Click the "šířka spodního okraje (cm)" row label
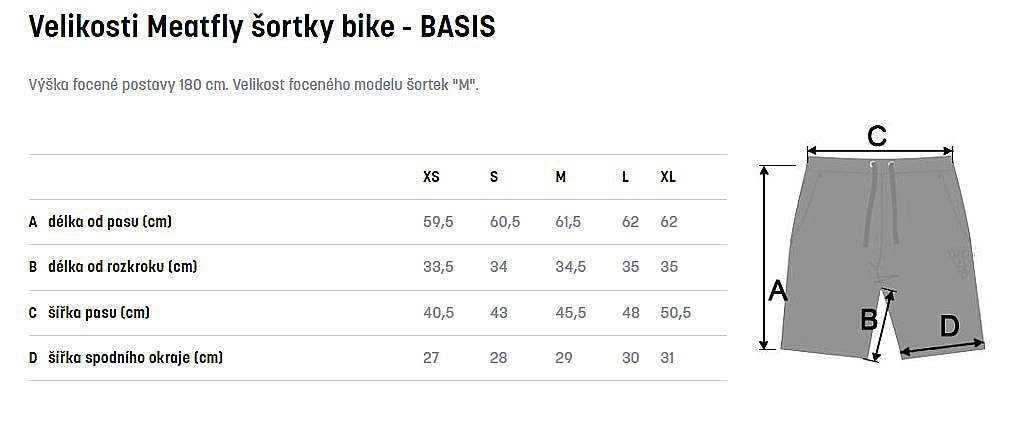 (x=135, y=358)
